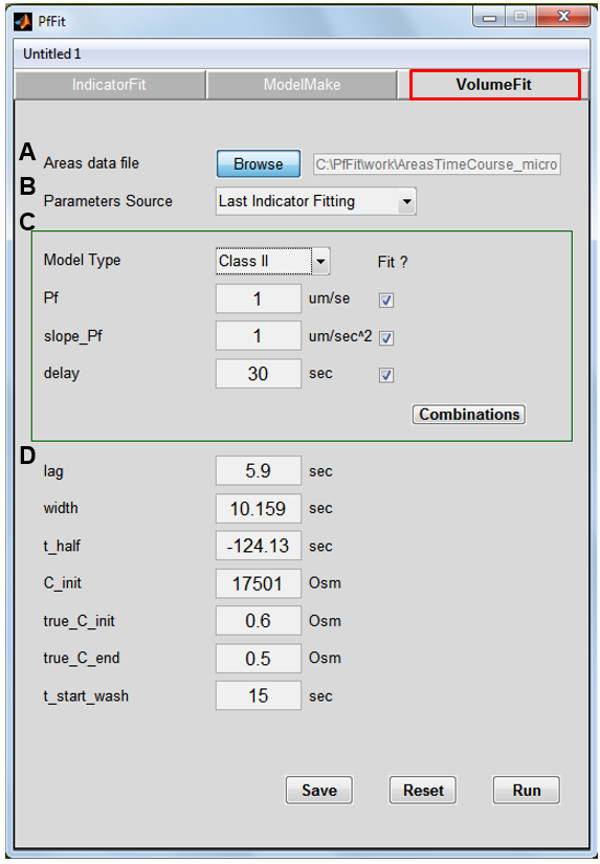Image resolution: width=600 pixels, height=864 pixels.
Task: Run the volume fit
Action: (x=526, y=790)
